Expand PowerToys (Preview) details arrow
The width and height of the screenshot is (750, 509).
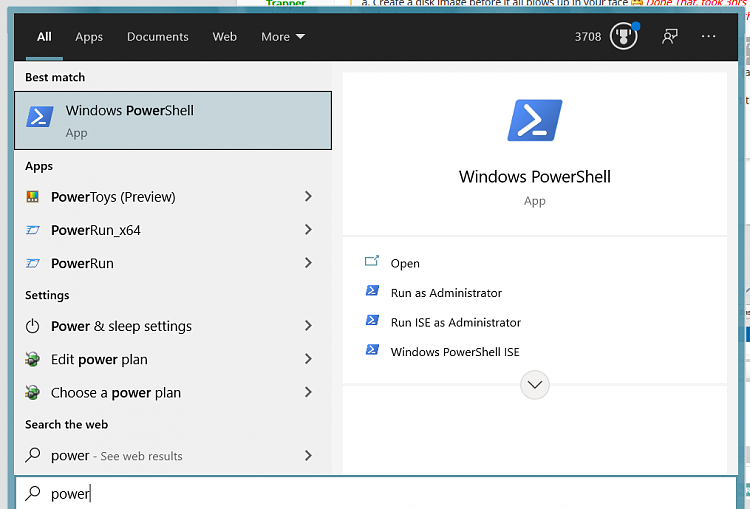click(309, 196)
